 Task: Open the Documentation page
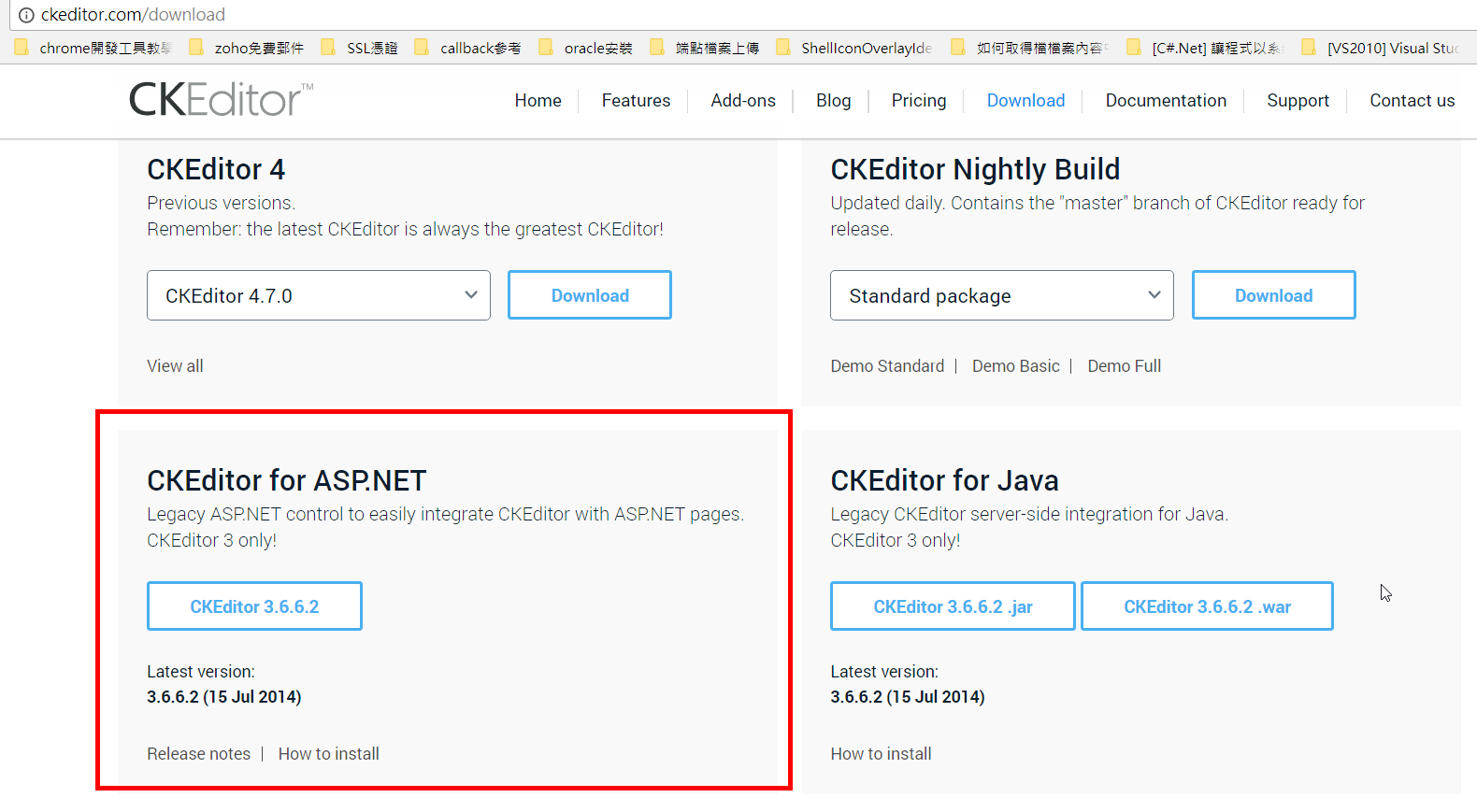[x=1166, y=100]
